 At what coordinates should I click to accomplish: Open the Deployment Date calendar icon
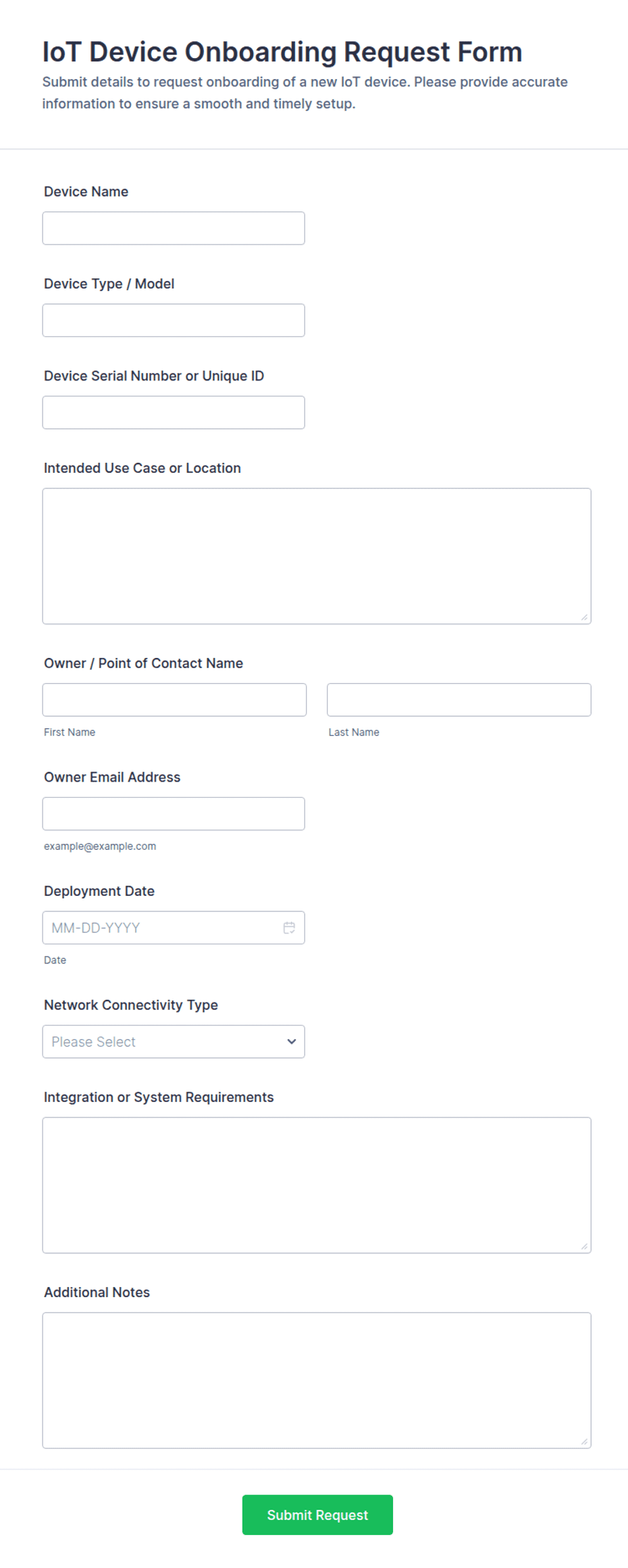tap(289, 928)
